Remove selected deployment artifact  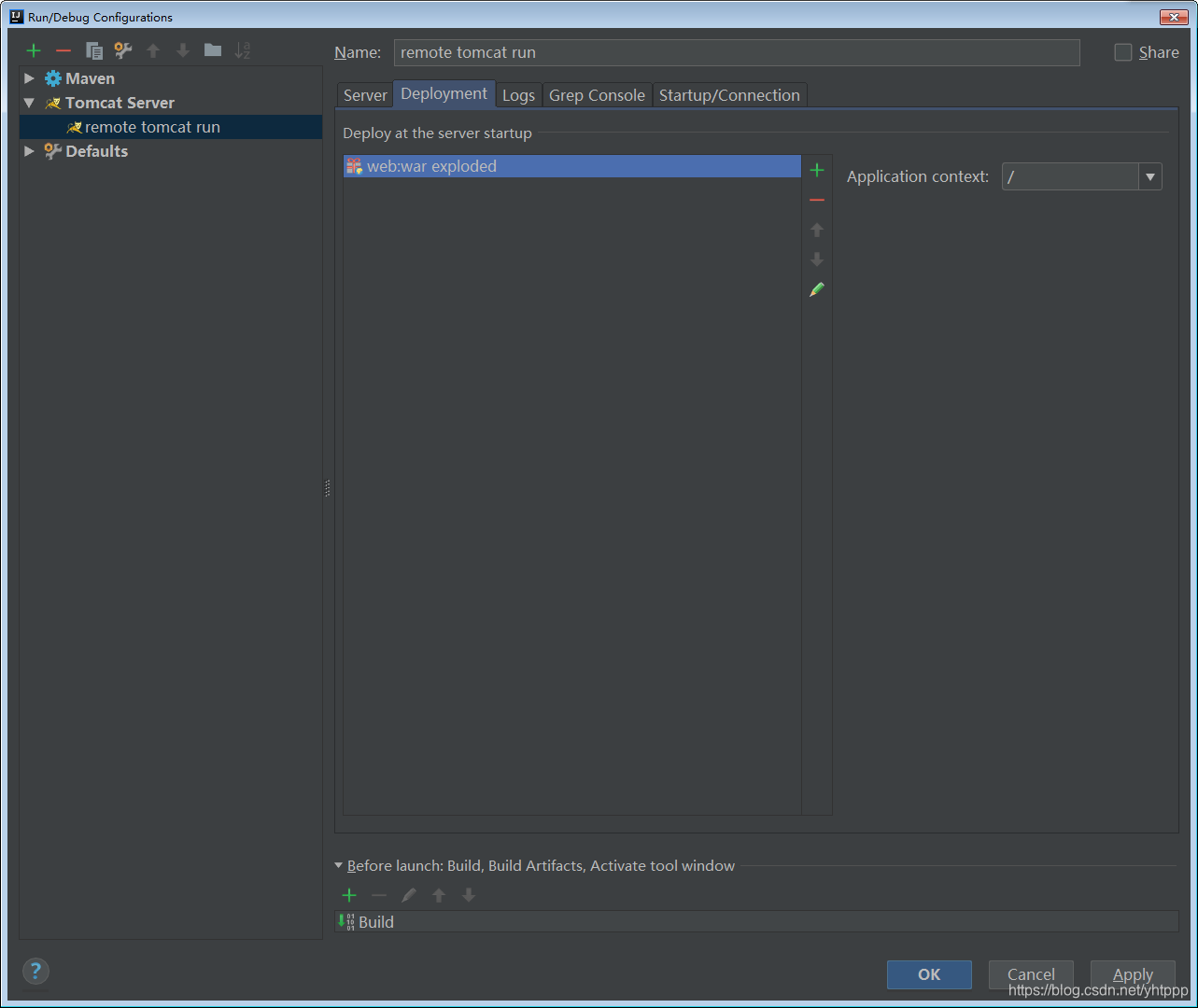click(817, 200)
